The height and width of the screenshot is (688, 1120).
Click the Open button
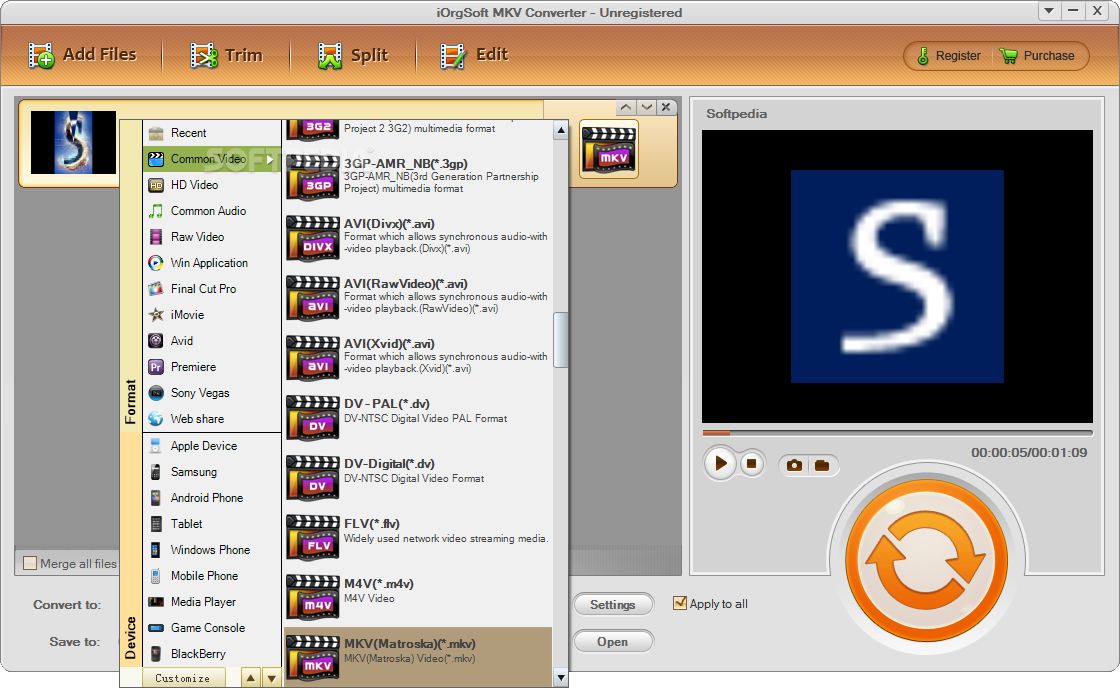point(613,642)
